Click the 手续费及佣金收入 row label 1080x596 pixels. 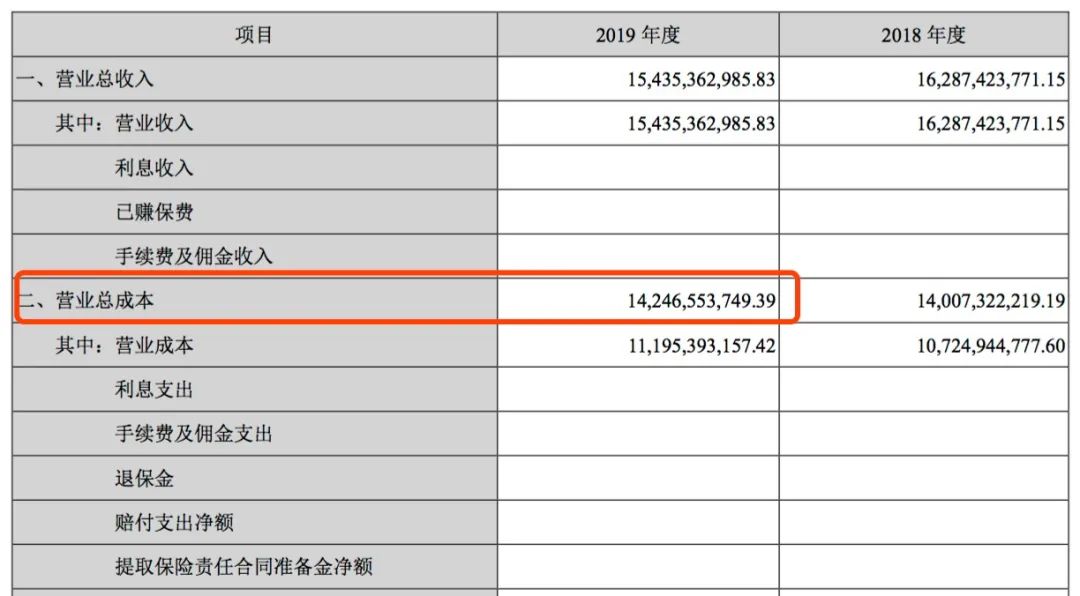click(x=194, y=256)
